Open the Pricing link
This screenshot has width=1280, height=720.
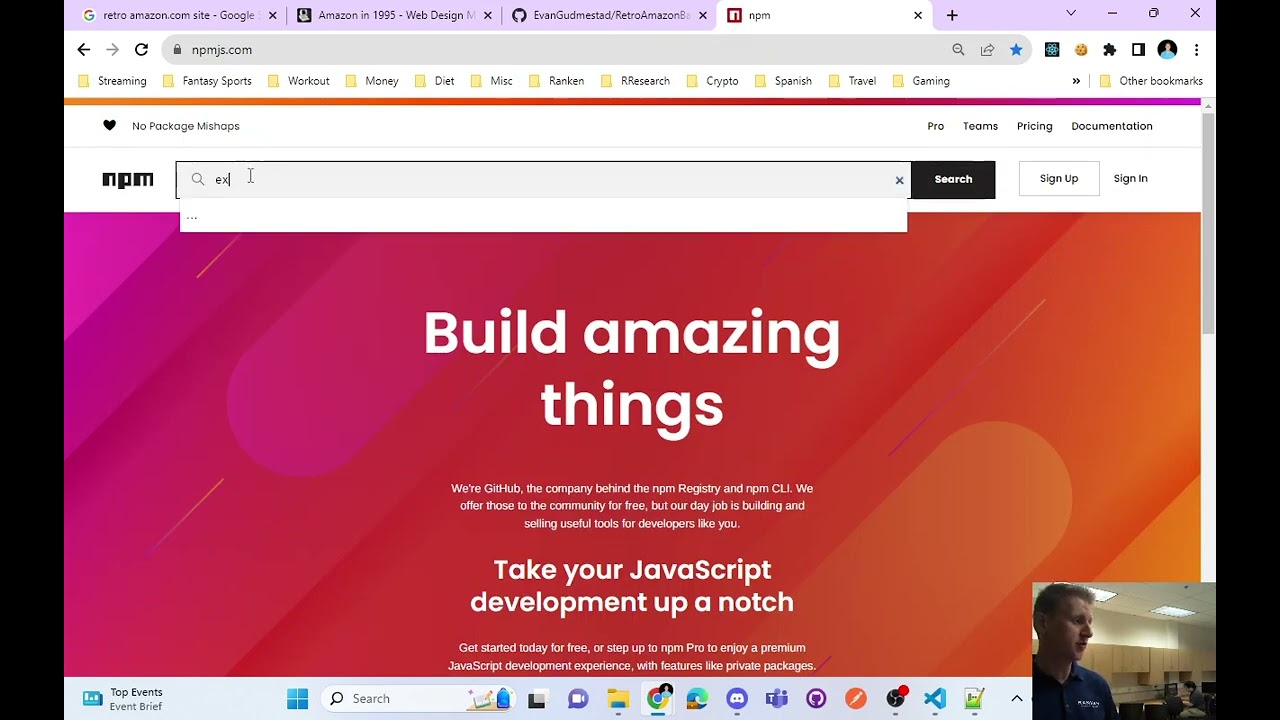[x=1035, y=126]
